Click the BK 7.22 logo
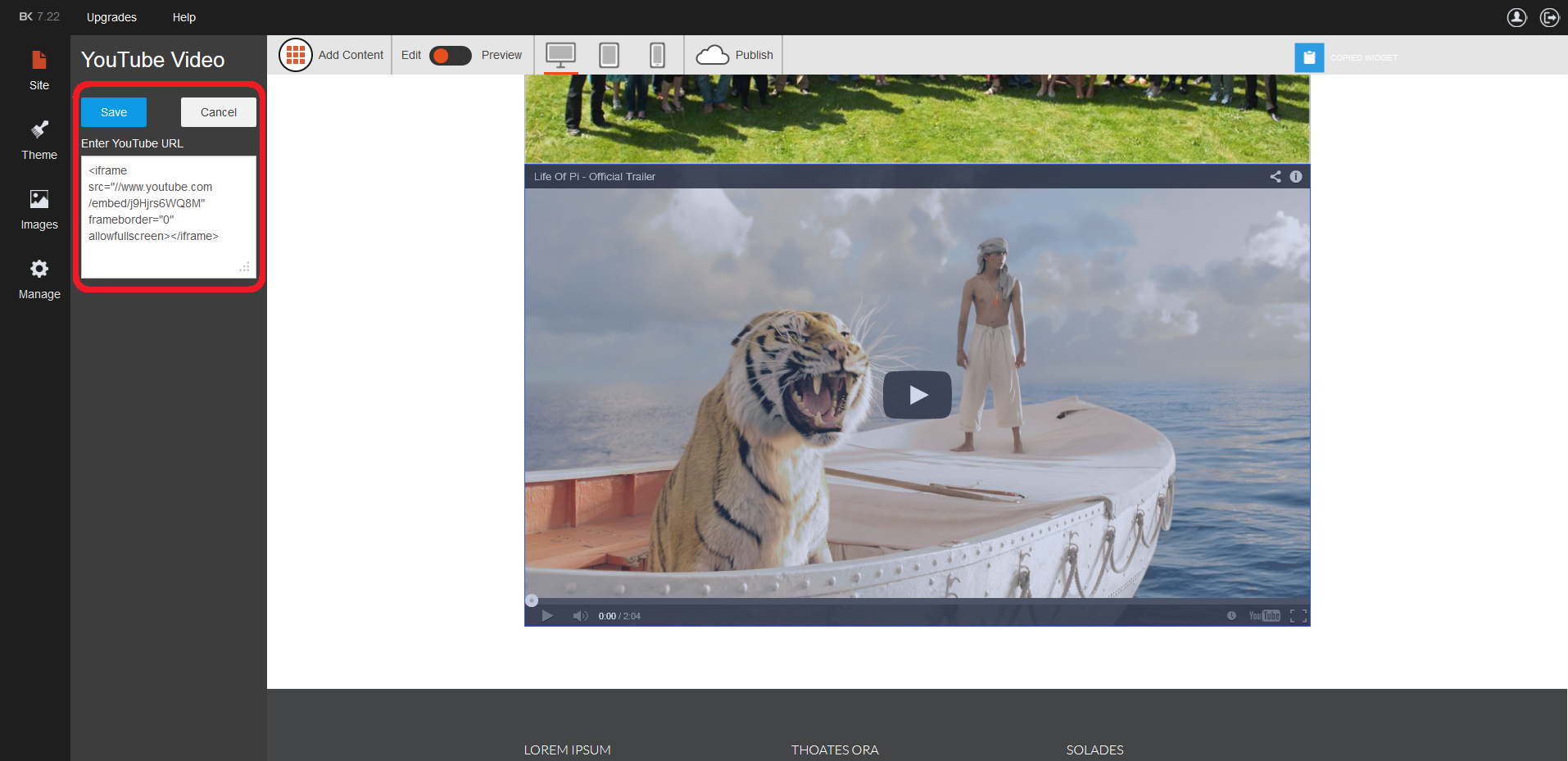 [x=39, y=16]
